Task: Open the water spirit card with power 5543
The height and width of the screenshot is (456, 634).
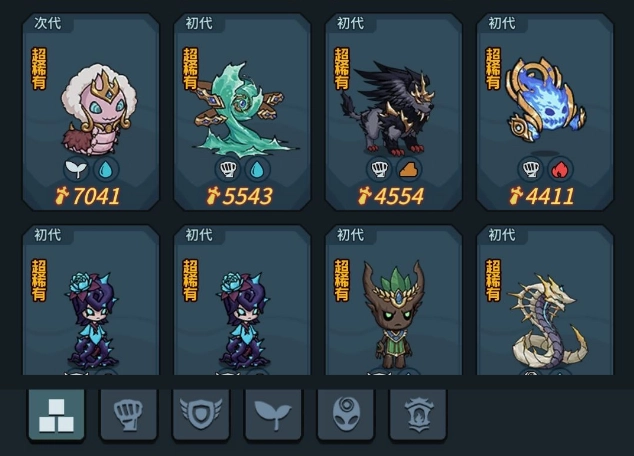Action: point(242,112)
